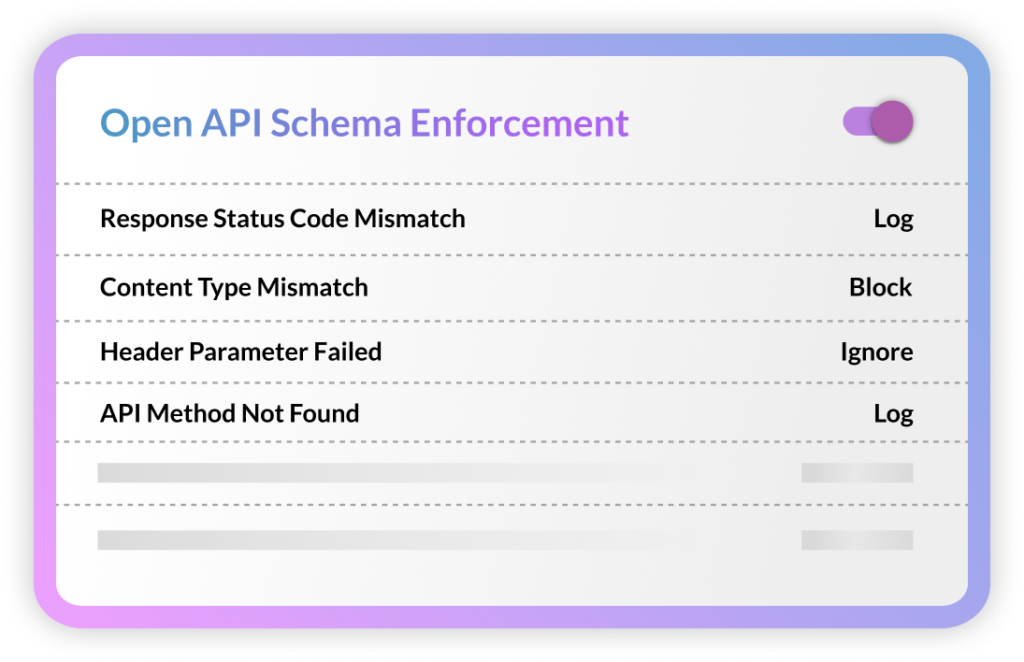The height and width of the screenshot is (662, 1024).
Task: Click the purple toggle switch knob
Action: click(x=893, y=121)
